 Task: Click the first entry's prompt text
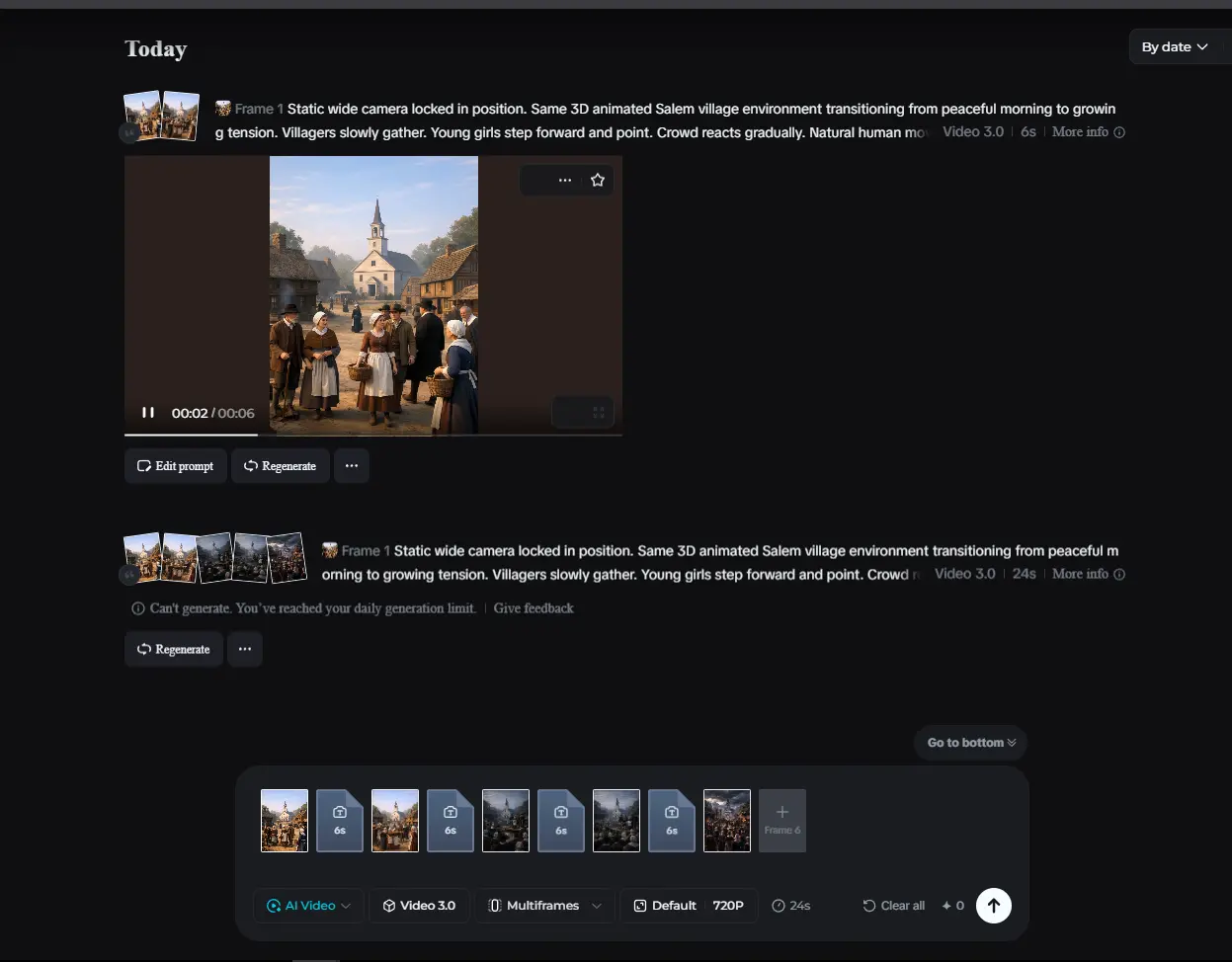pyautogui.click(x=667, y=120)
